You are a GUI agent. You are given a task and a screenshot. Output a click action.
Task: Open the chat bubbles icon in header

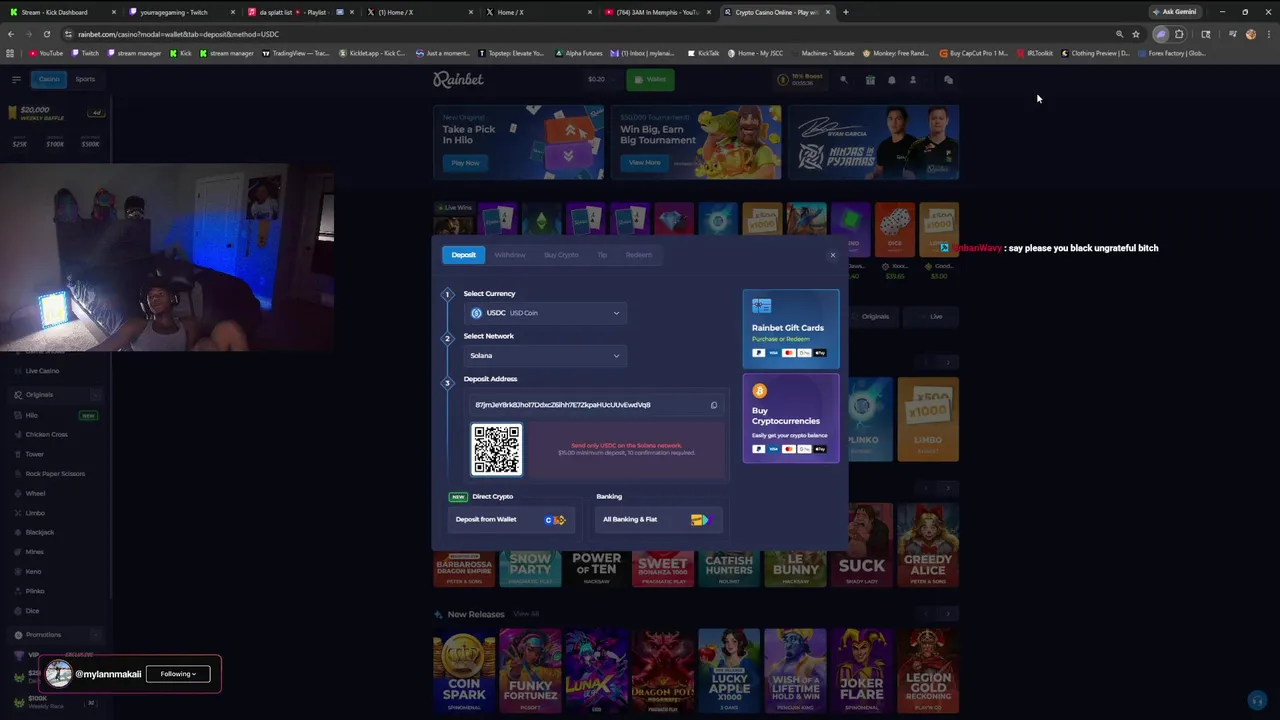click(x=948, y=80)
